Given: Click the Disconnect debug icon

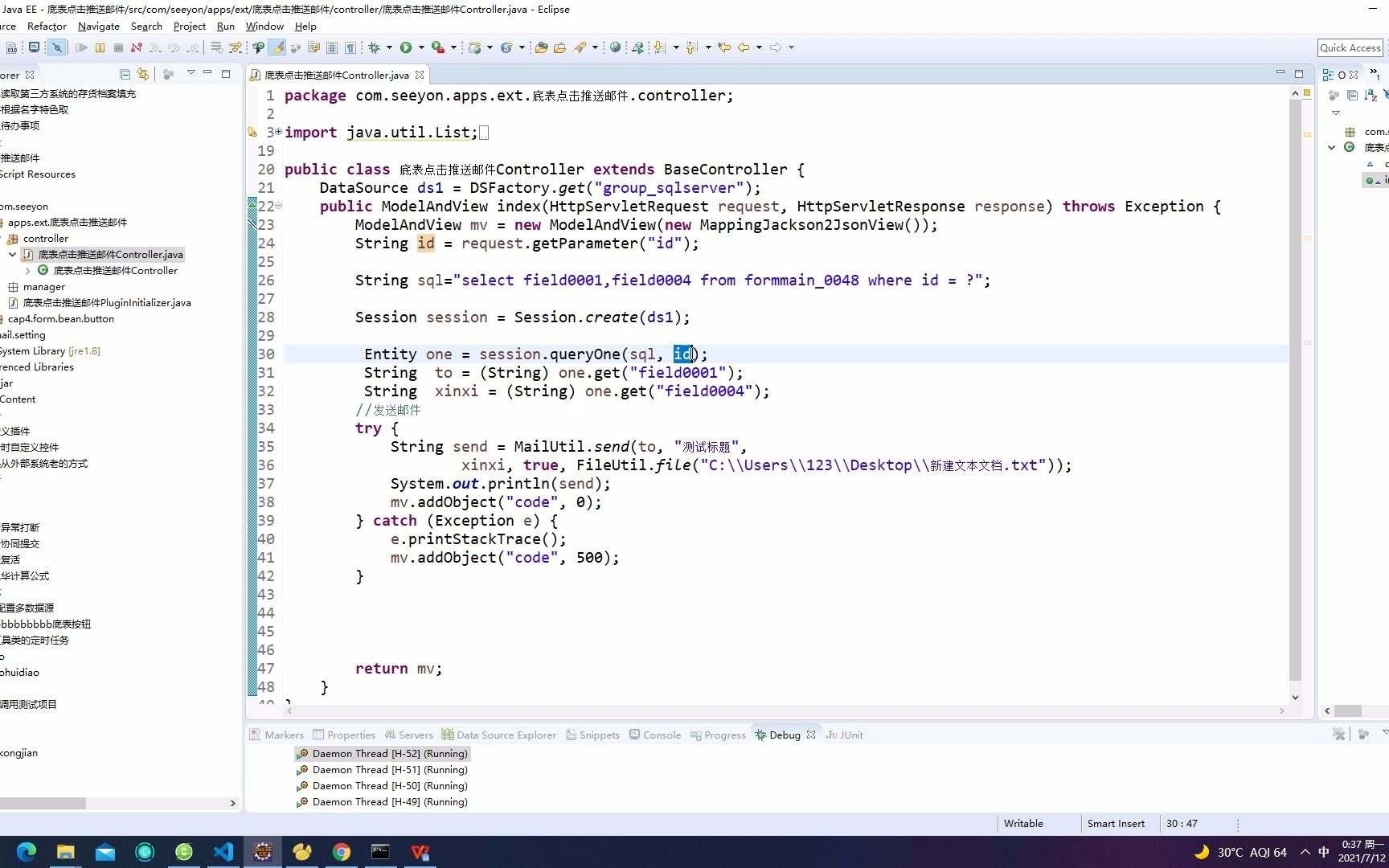Looking at the screenshot, I should [136, 47].
